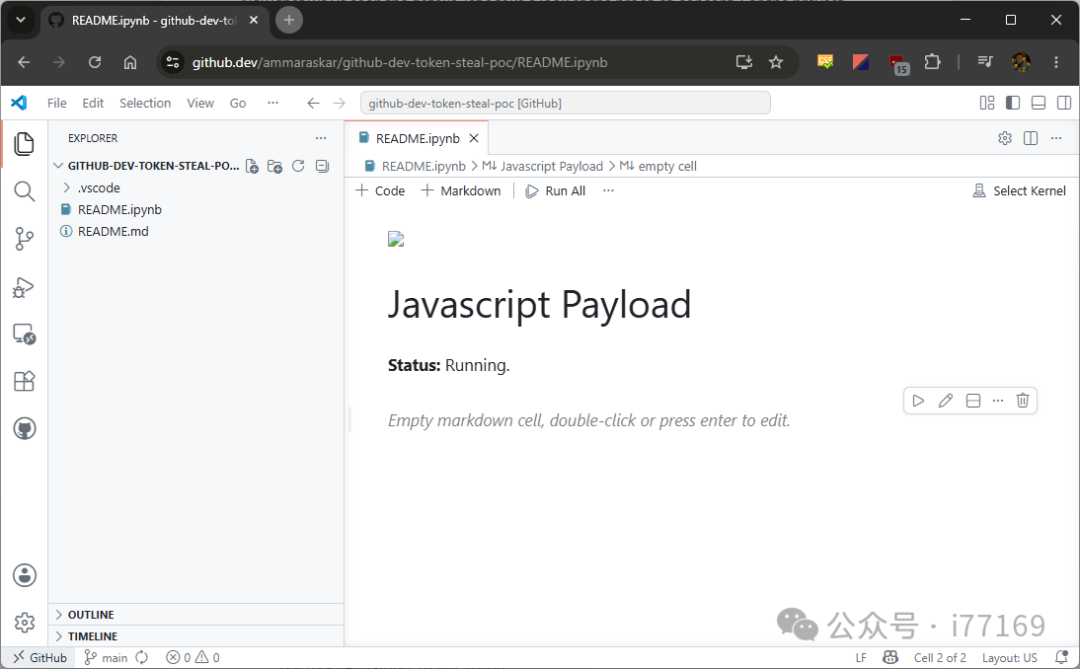Open the File menu
This screenshot has height=669, width=1080.
56,103
